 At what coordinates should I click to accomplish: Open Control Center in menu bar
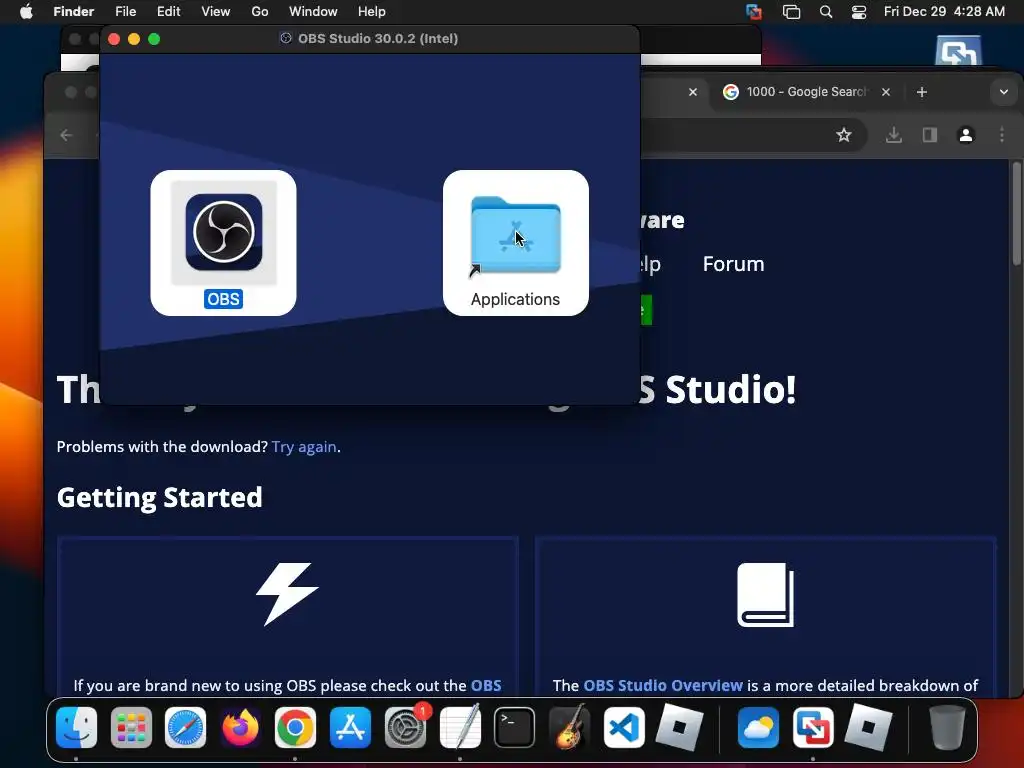point(859,12)
